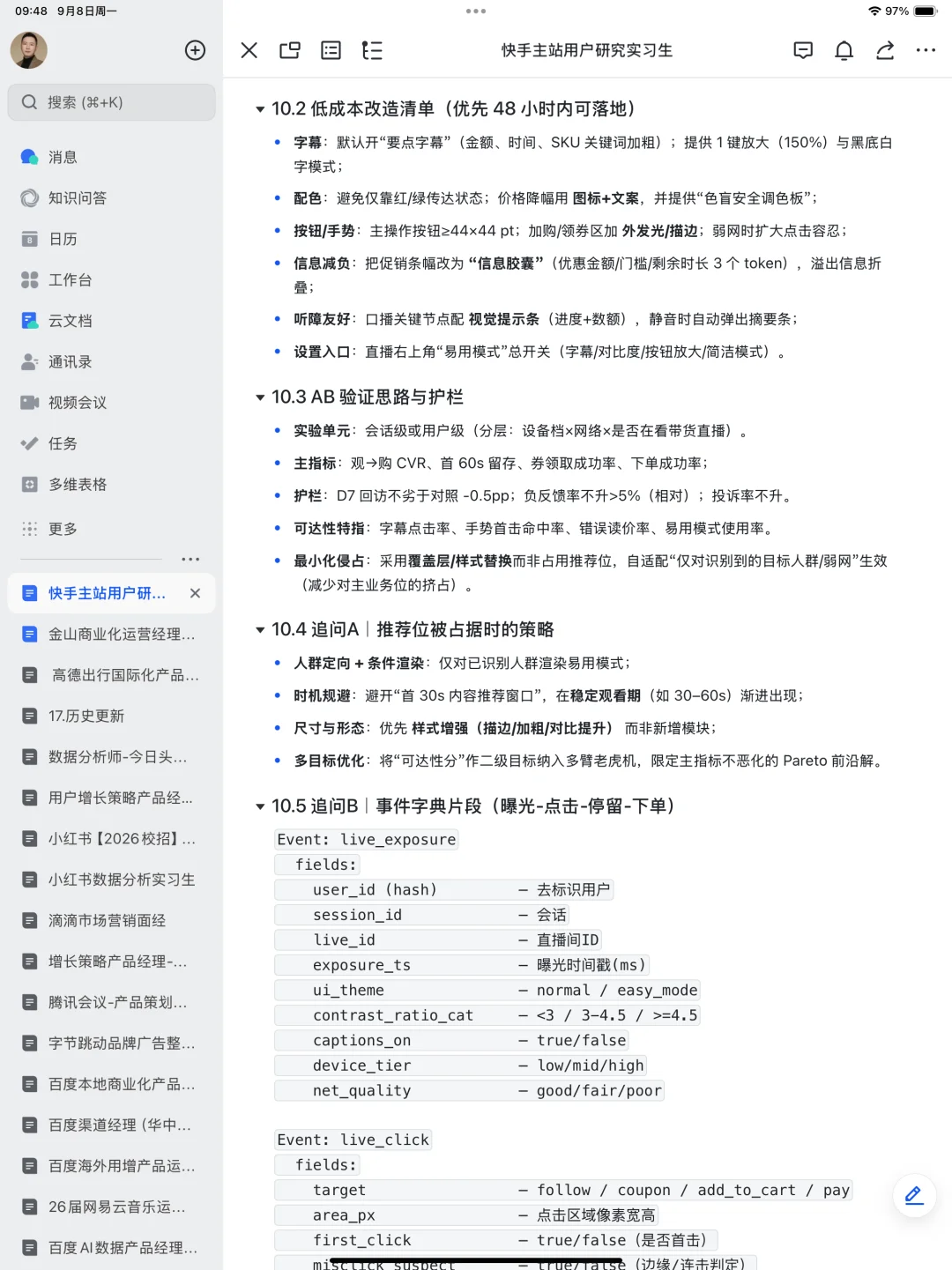Click the code line Event: live_click

tap(353, 1140)
